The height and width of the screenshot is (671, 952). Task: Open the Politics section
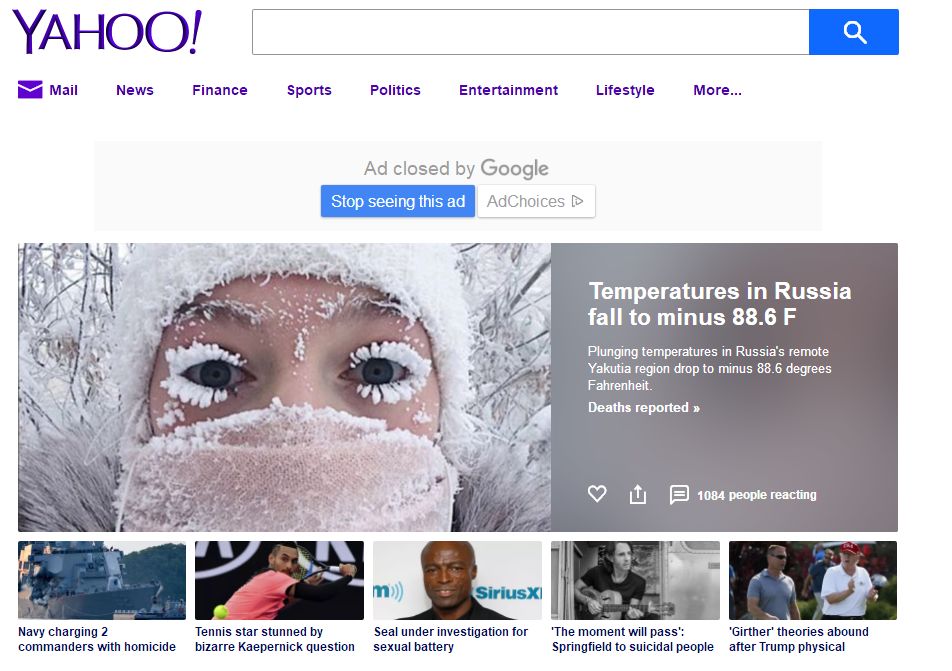[x=395, y=90]
